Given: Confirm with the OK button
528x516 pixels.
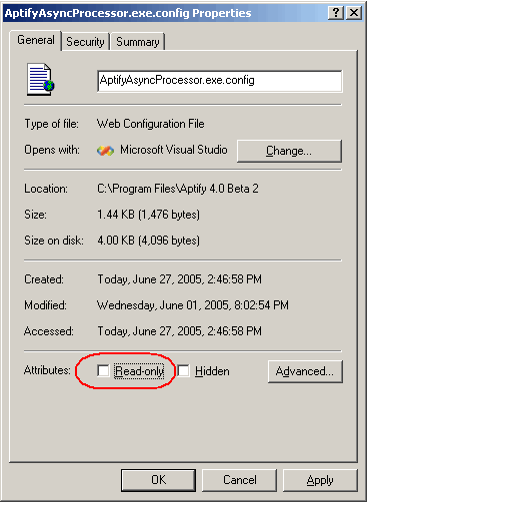Looking at the screenshot, I should coord(158,480).
